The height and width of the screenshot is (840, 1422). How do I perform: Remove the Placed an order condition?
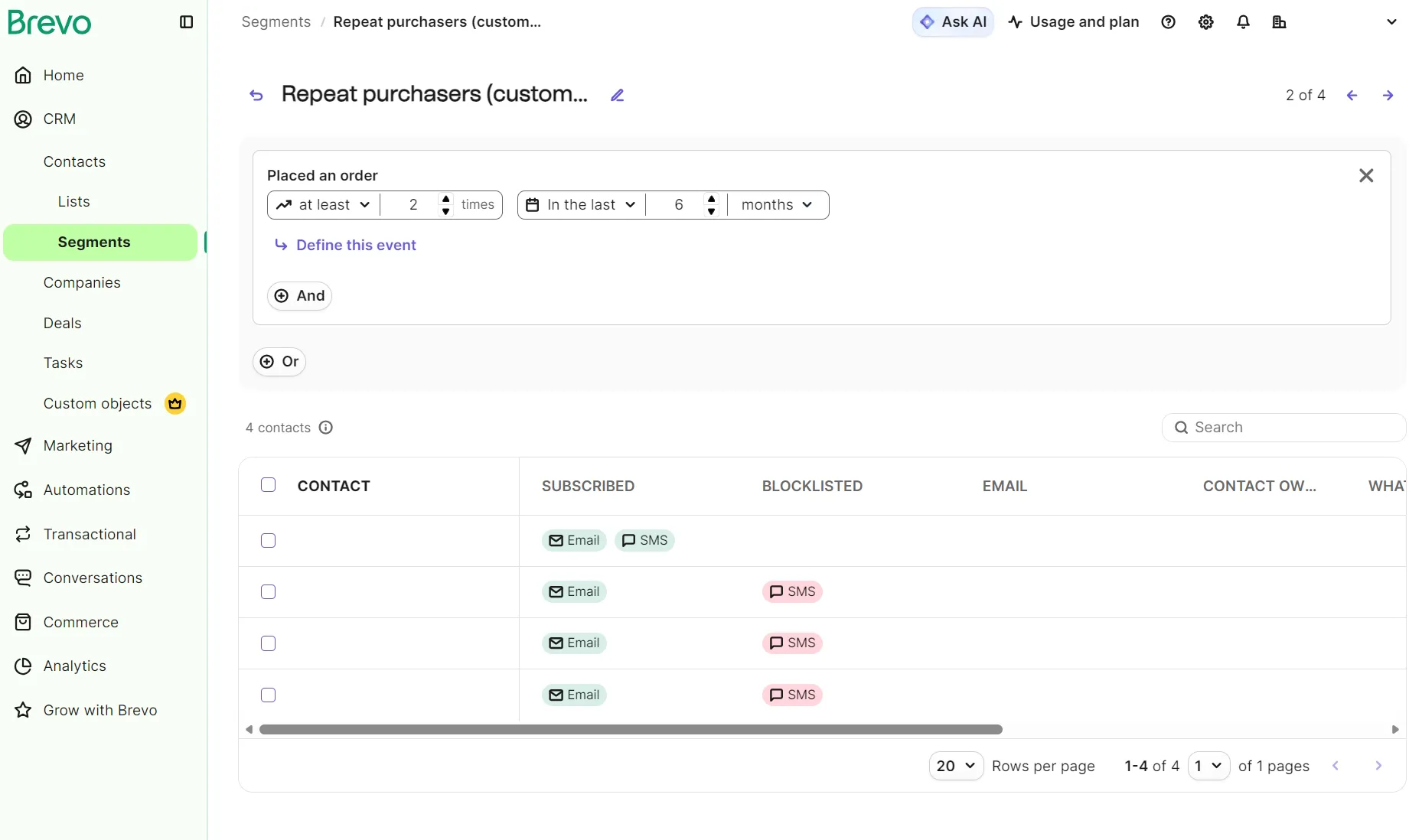pos(1366,176)
